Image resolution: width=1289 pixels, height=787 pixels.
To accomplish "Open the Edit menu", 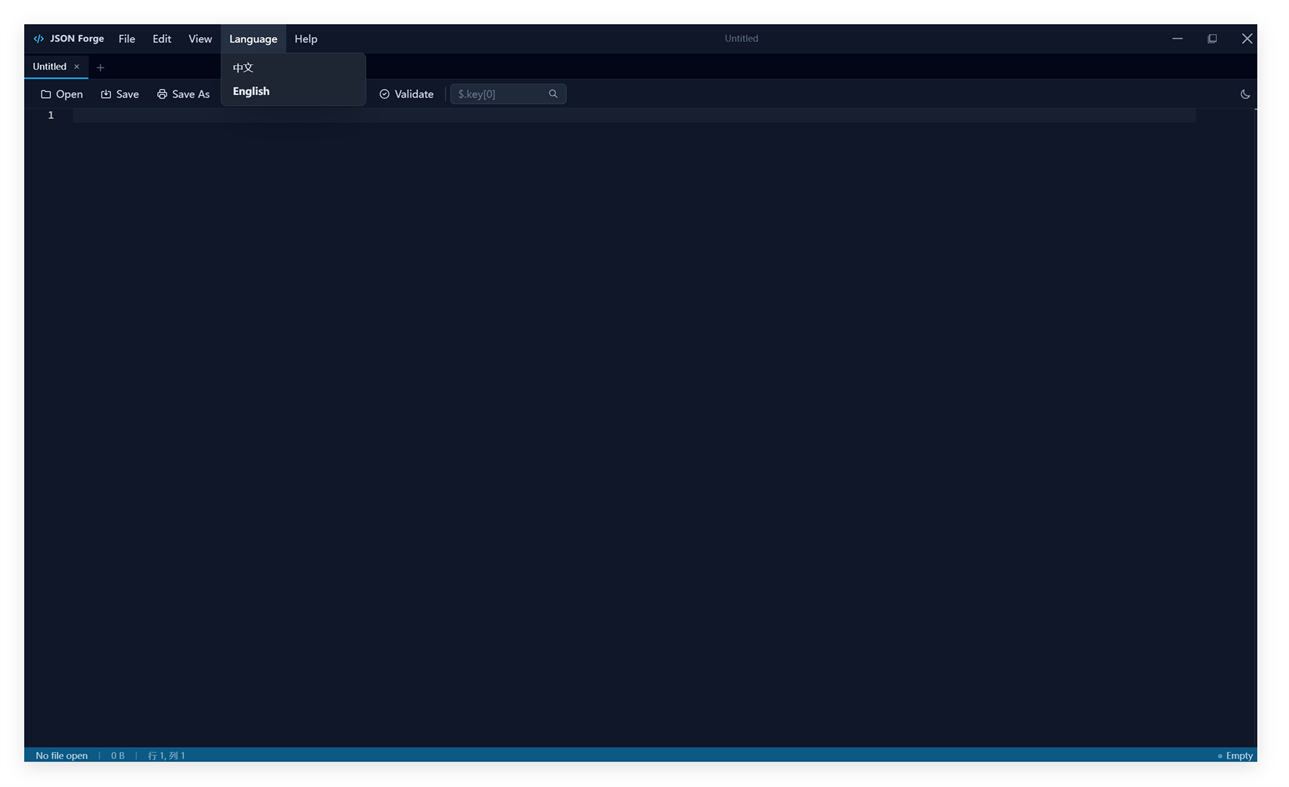I will (162, 39).
